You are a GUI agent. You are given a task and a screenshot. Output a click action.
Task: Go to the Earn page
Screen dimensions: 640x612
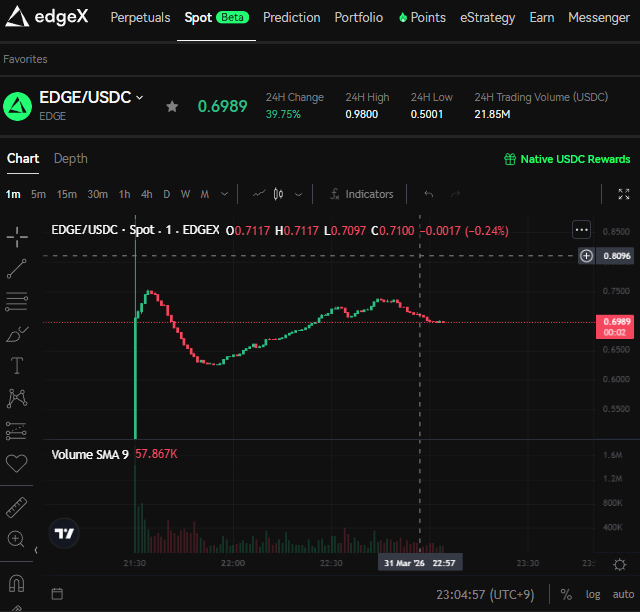click(542, 18)
